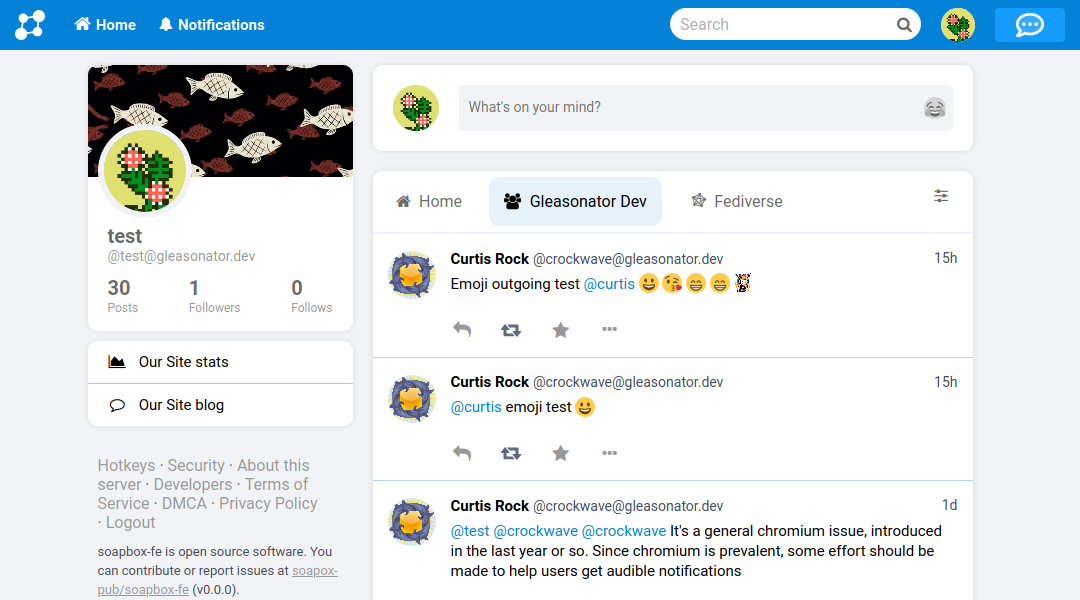Favorite the '@curtis emoji test' post

pos(561,453)
